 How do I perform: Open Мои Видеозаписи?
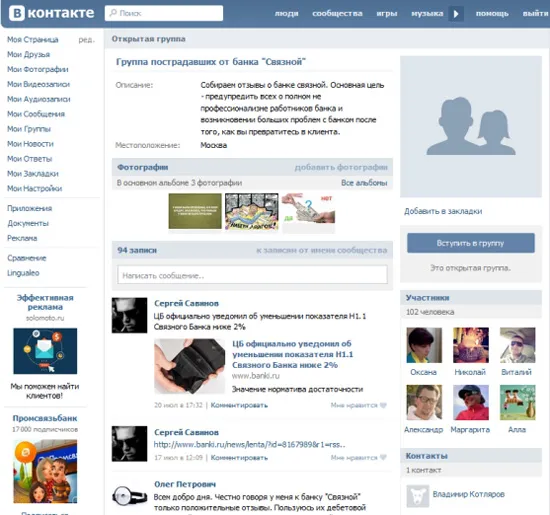click(38, 84)
